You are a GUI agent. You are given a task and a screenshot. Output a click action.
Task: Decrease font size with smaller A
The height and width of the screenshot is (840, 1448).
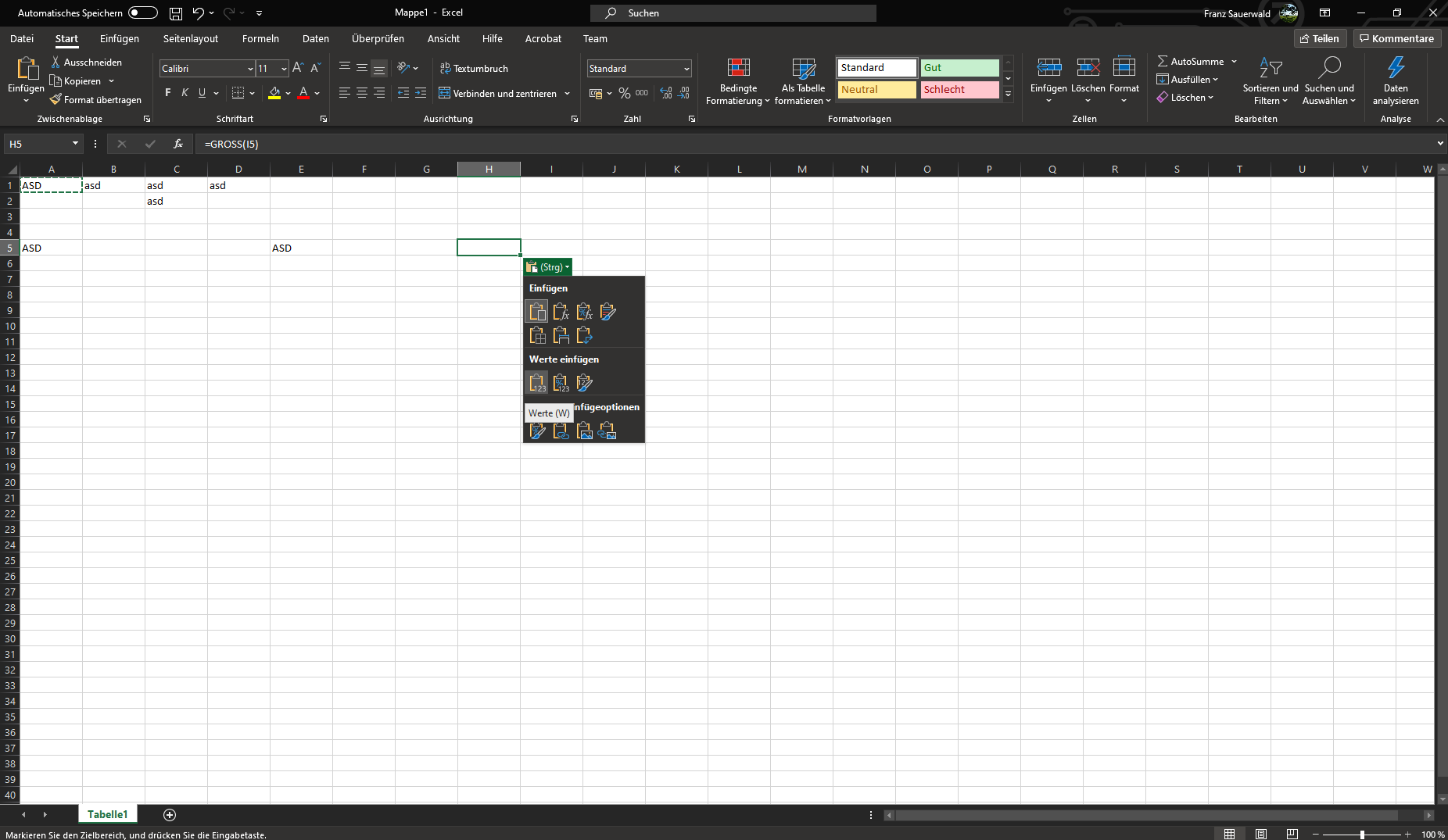point(316,68)
